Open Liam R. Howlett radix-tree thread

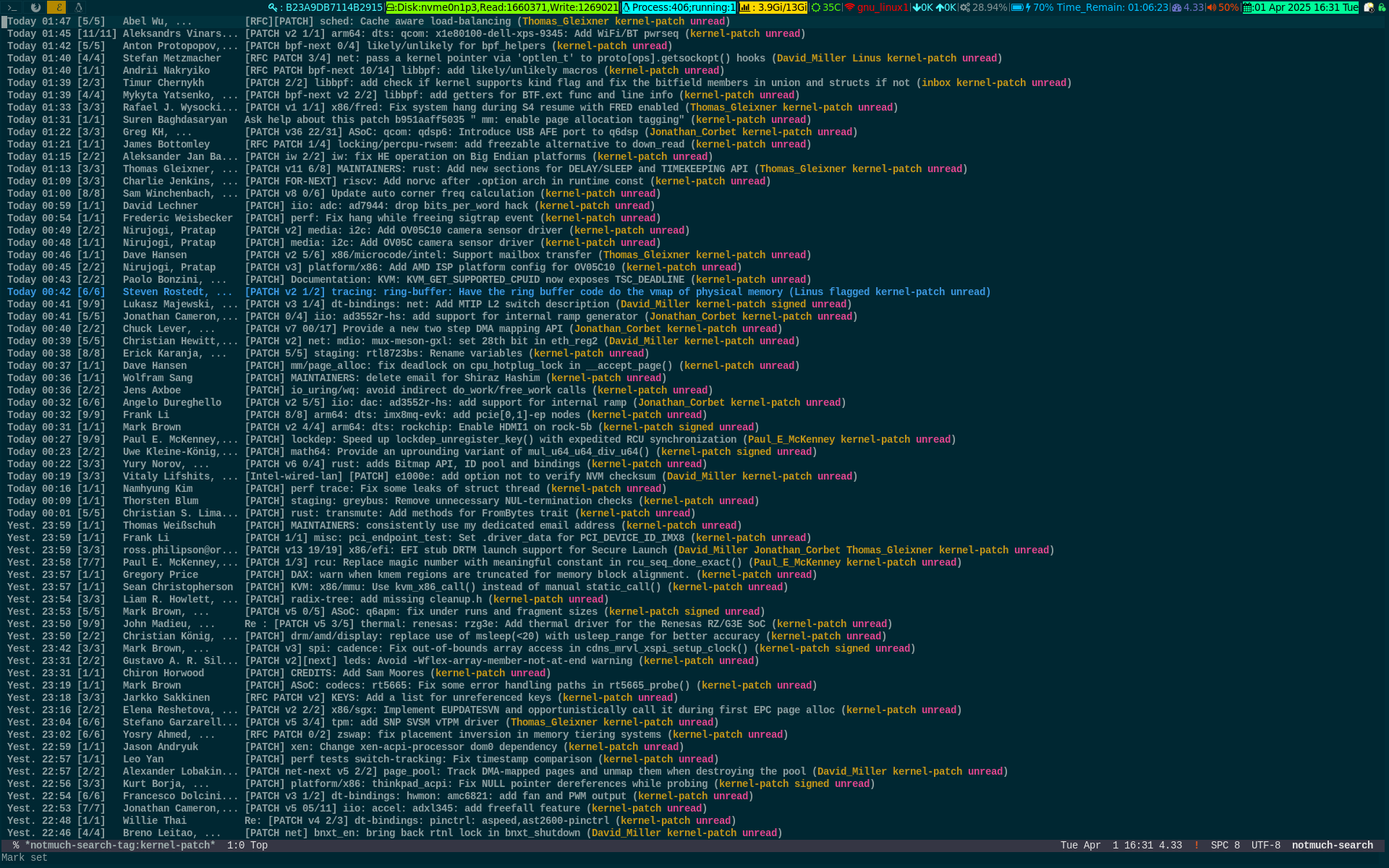[307, 599]
